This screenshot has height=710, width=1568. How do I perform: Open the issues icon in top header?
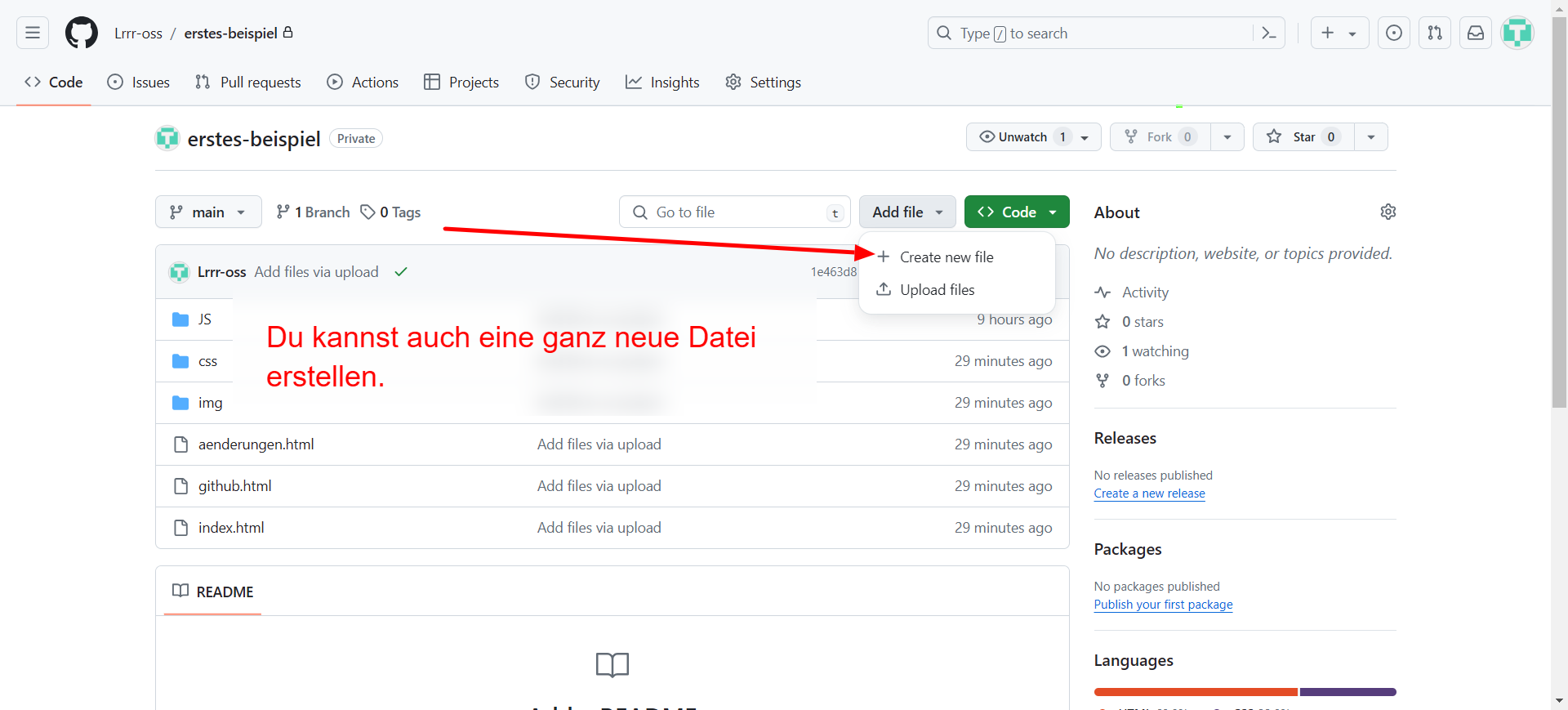[x=1394, y=33]
